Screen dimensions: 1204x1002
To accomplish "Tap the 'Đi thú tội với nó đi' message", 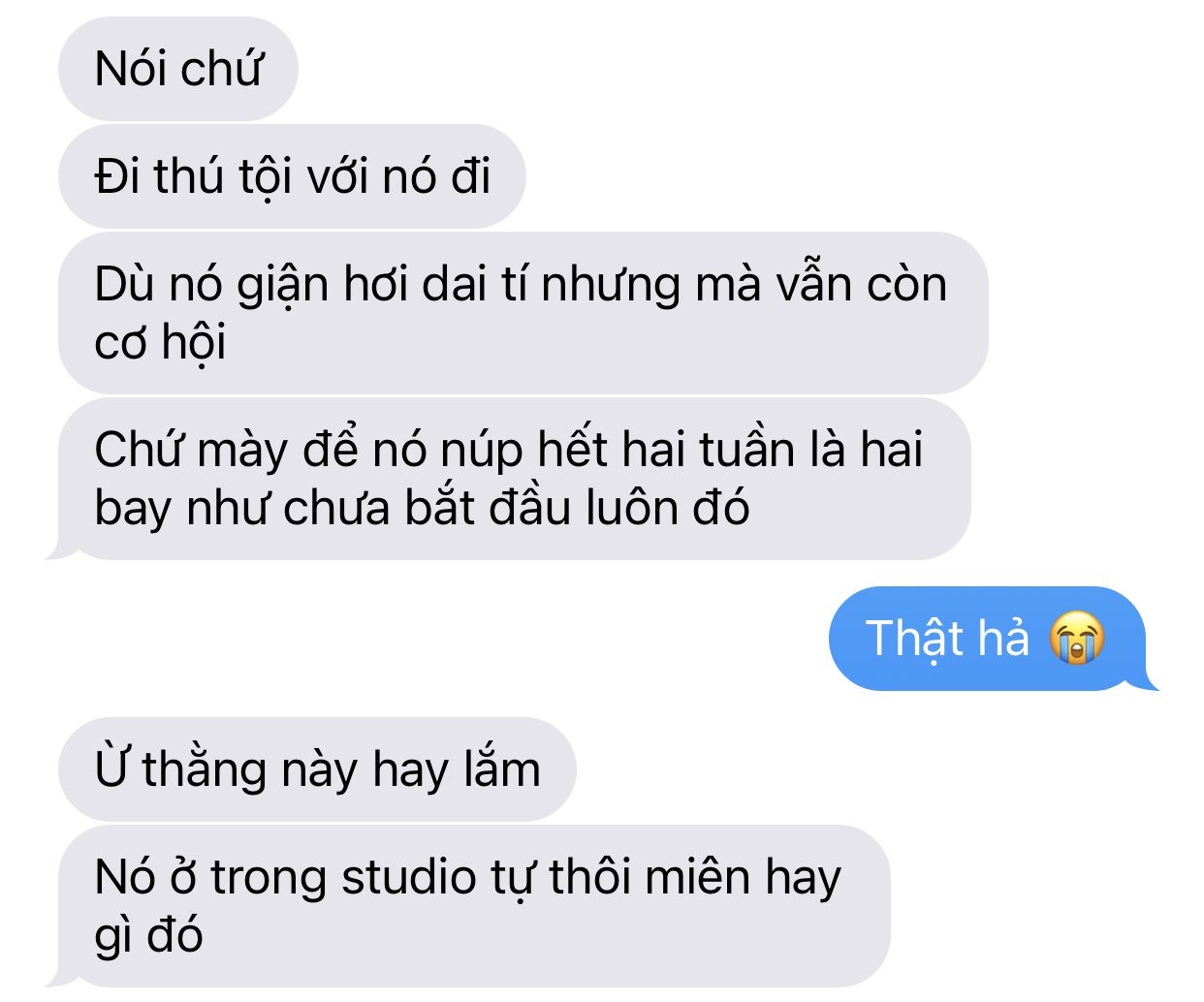I will [x=292, y=176].
